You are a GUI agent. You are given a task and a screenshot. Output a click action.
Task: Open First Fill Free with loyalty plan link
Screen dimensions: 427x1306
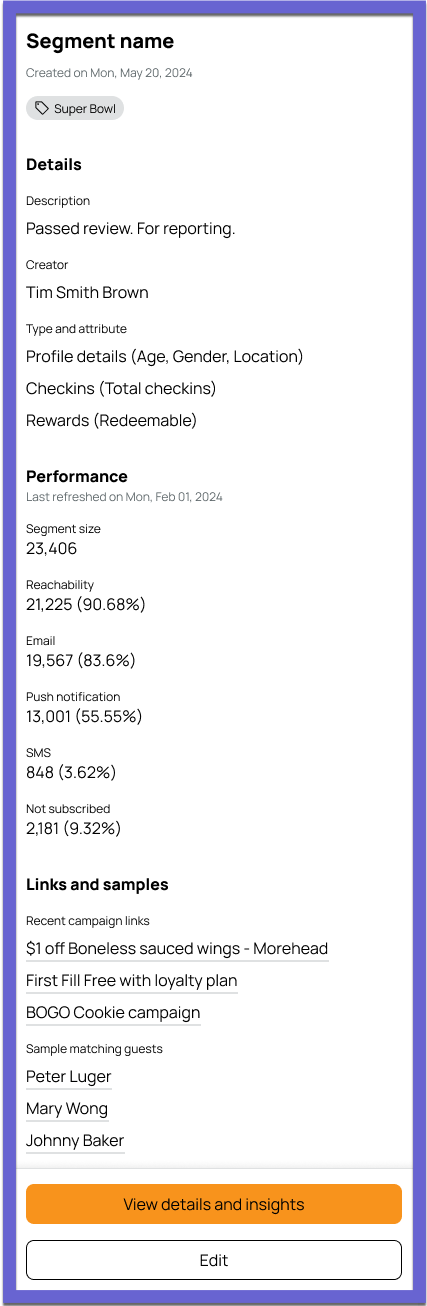point(132,981)
